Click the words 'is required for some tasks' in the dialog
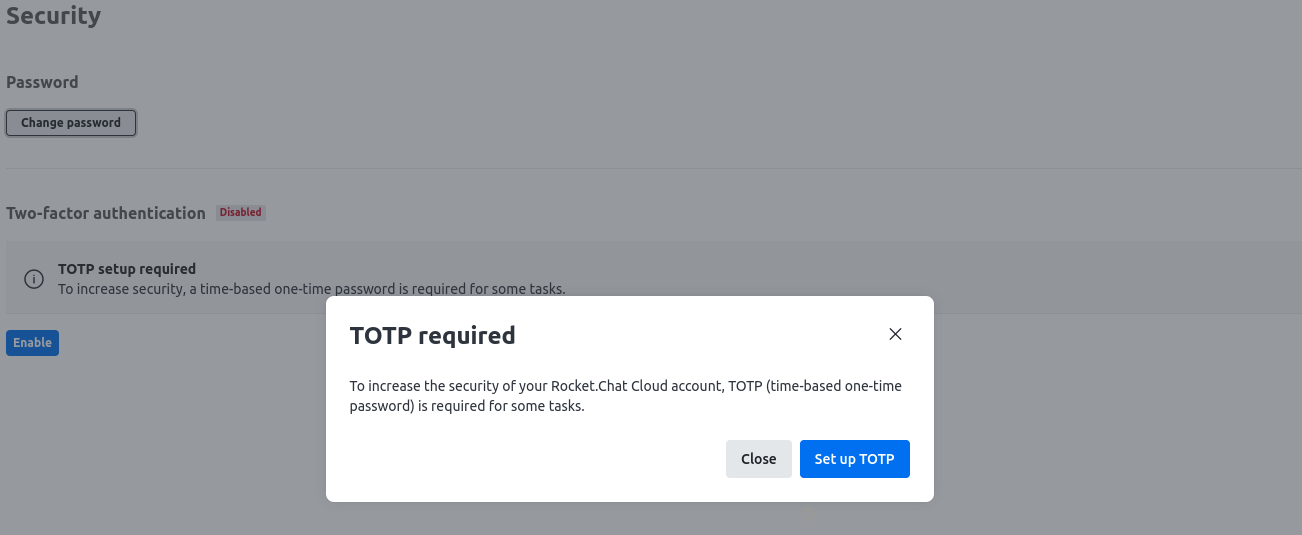This screenshot has height=535, width=1302. 501,407
